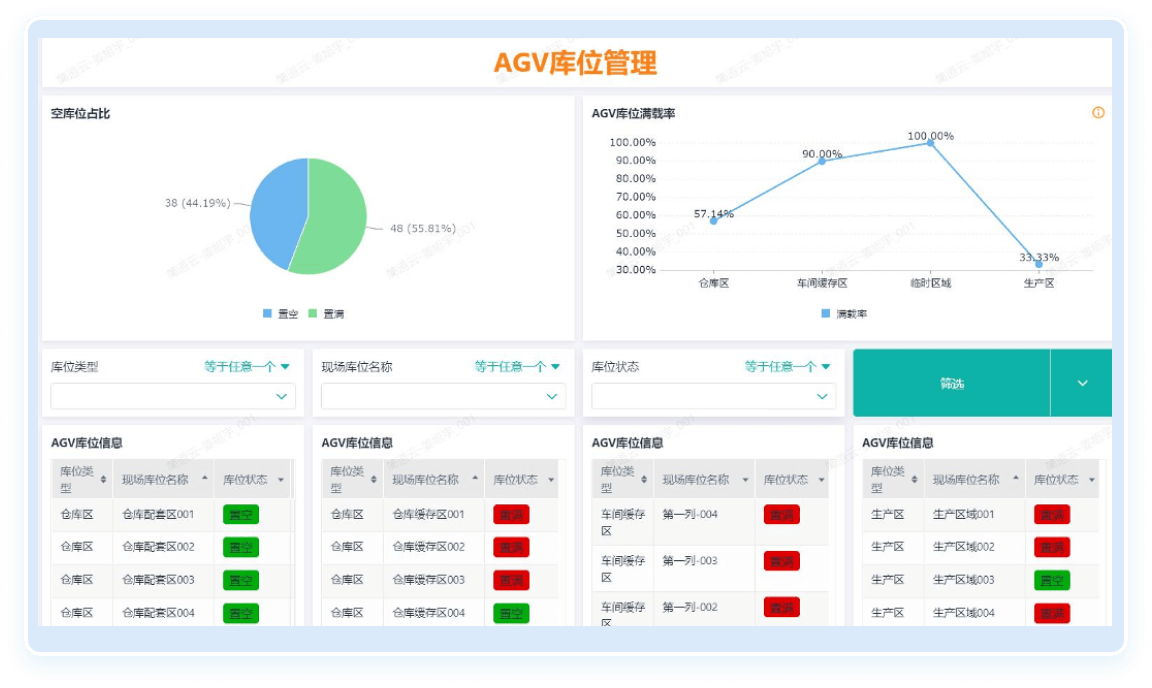Sort 库位状态 column in 生产区 table

pyautogui.click(x=1091, y=480)
